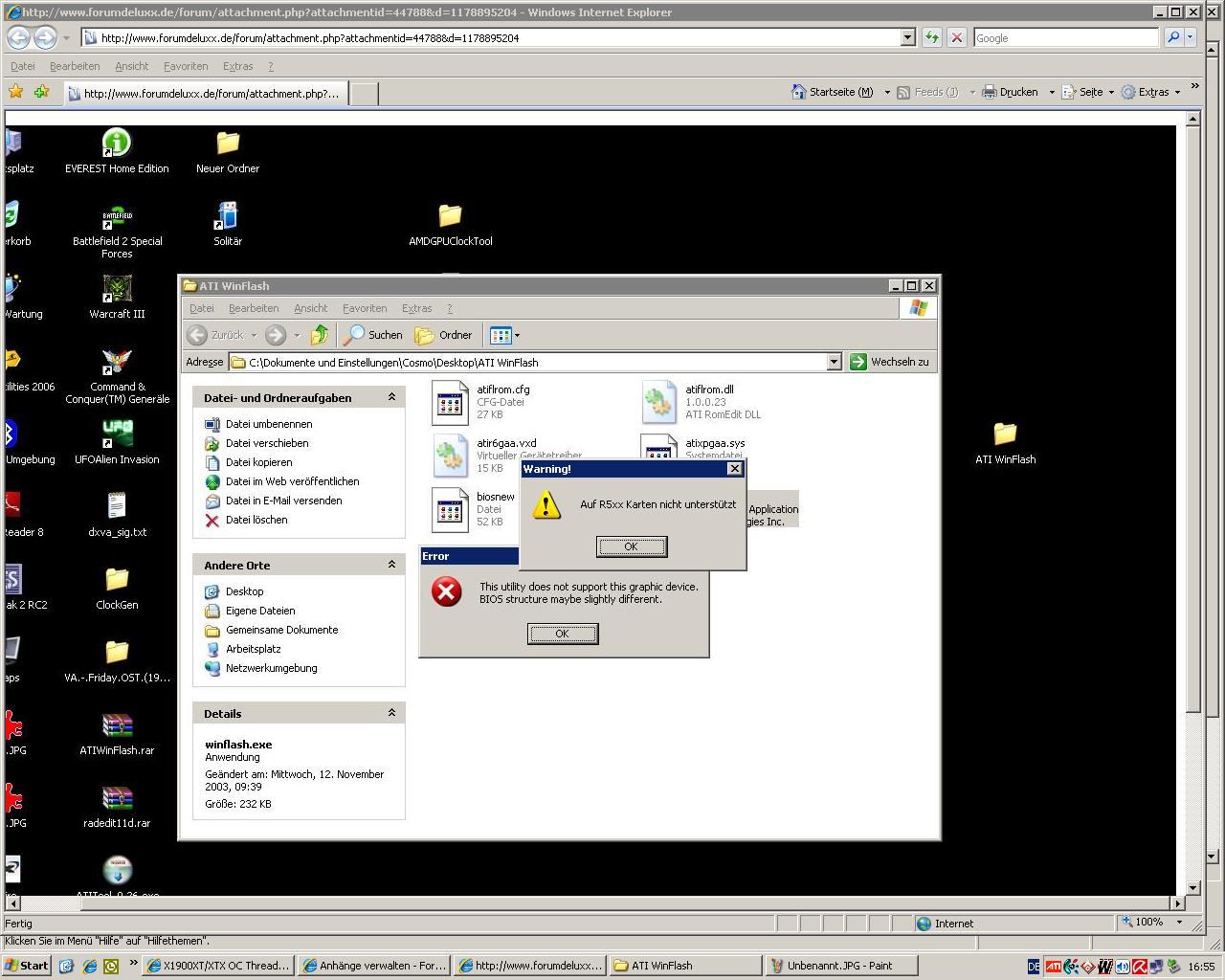Click the Suchen search toolbar button

pos(375,335)
